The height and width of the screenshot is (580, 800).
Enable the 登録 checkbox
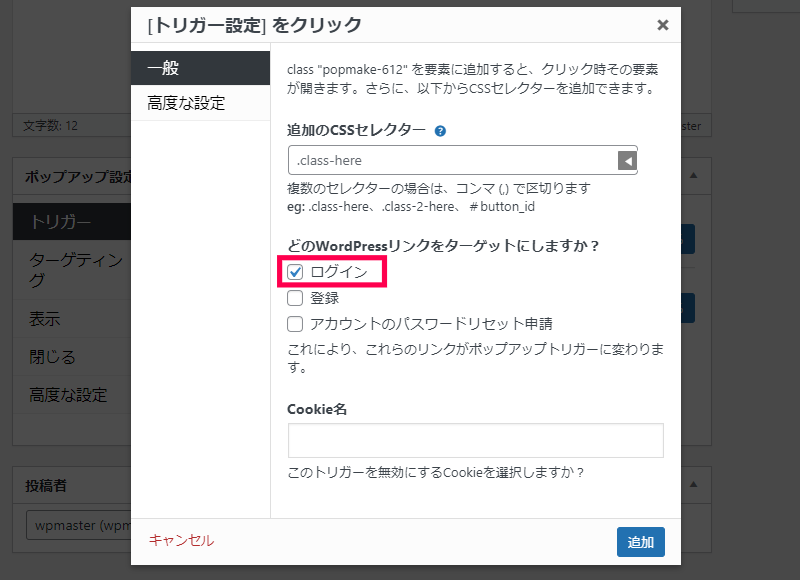[x=295, y=298]
